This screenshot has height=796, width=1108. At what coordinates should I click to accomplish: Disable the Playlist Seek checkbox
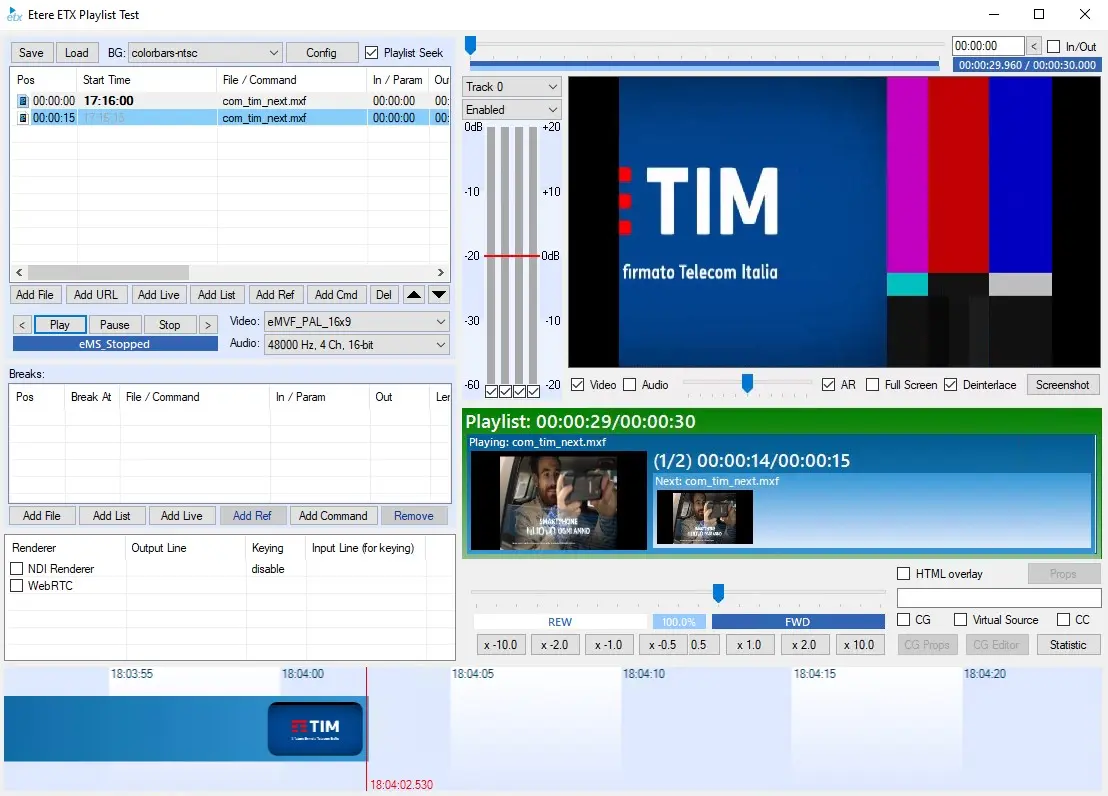(x=372, y=53)
